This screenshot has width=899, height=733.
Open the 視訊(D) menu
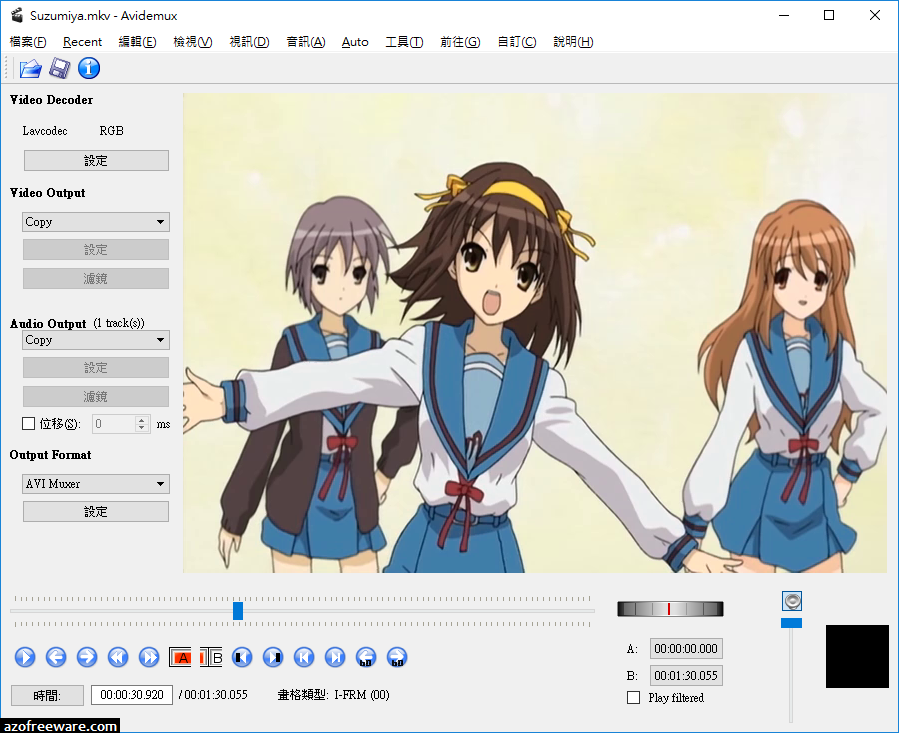pyautogui.click(x=249, y=42)
